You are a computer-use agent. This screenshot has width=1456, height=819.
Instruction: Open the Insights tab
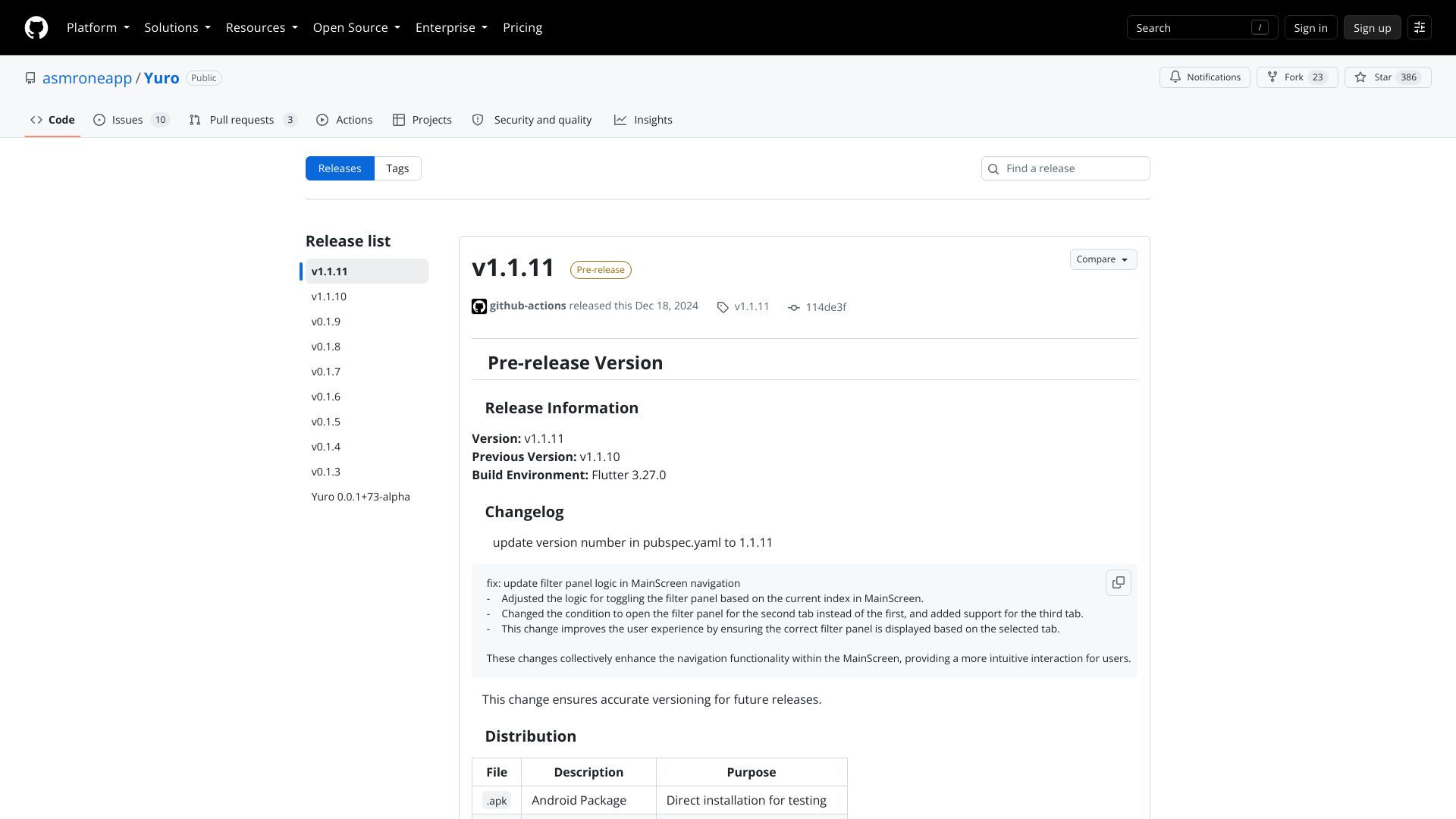(643, 120)
